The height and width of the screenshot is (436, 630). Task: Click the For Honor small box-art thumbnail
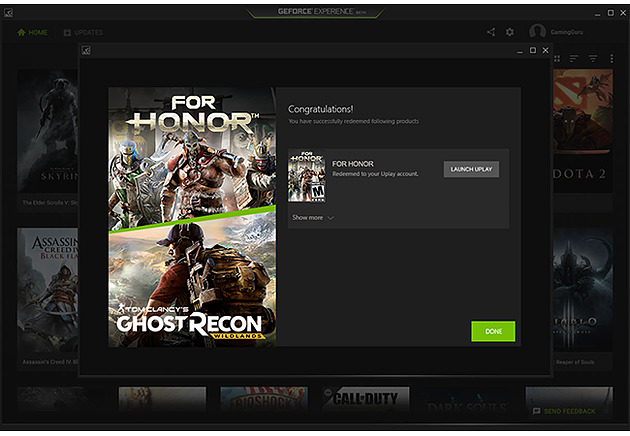[x=307, y=176]
